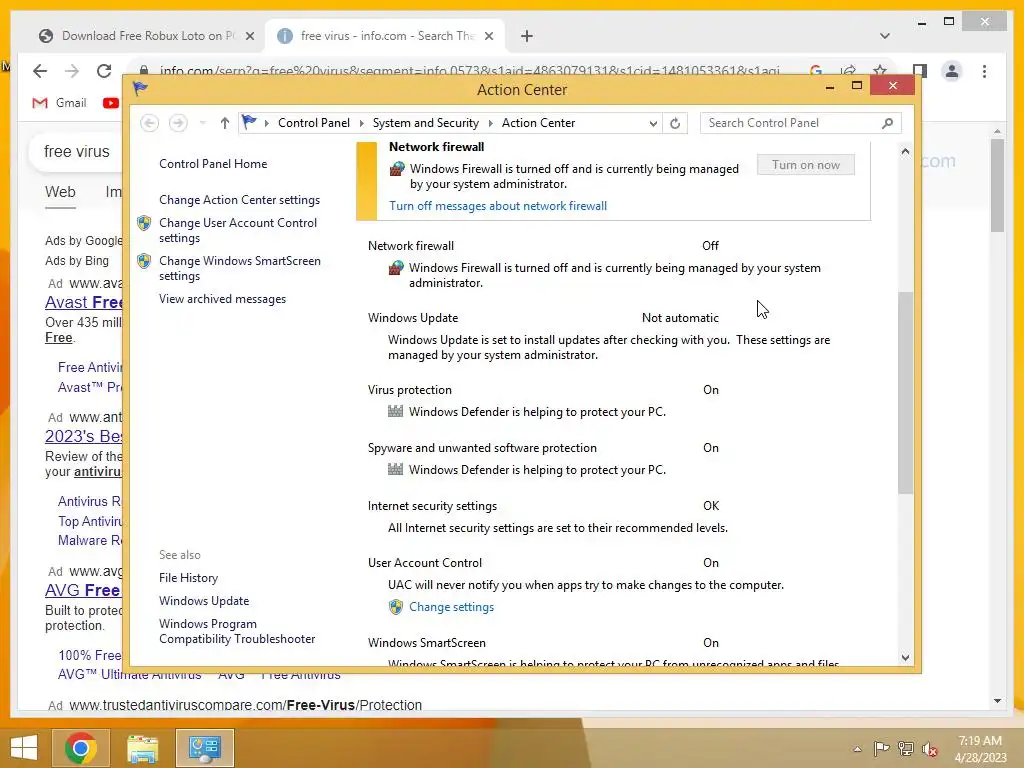Switch to free virus info.com tab
Screen dimensions: 1024x768
point(385,37)
